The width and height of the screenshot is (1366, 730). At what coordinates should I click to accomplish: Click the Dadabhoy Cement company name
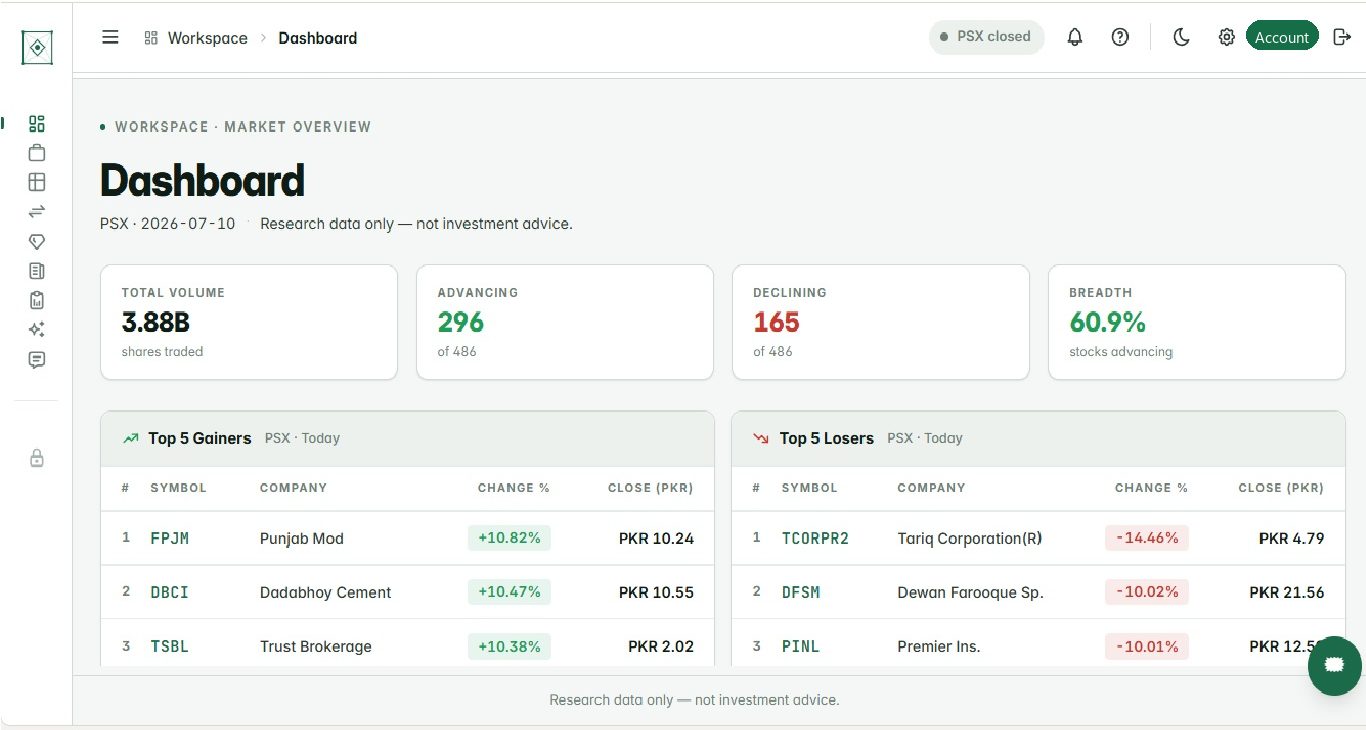(326, 592)
